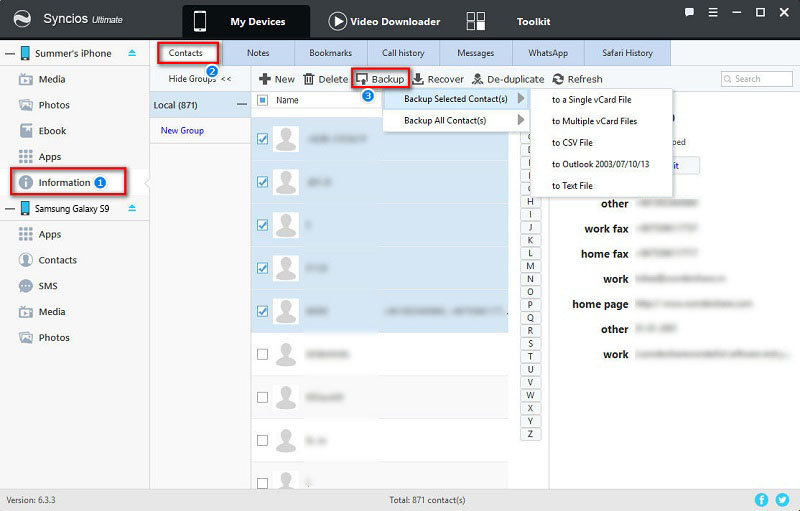Open the Twitter link icon

[x=782, y=500]
